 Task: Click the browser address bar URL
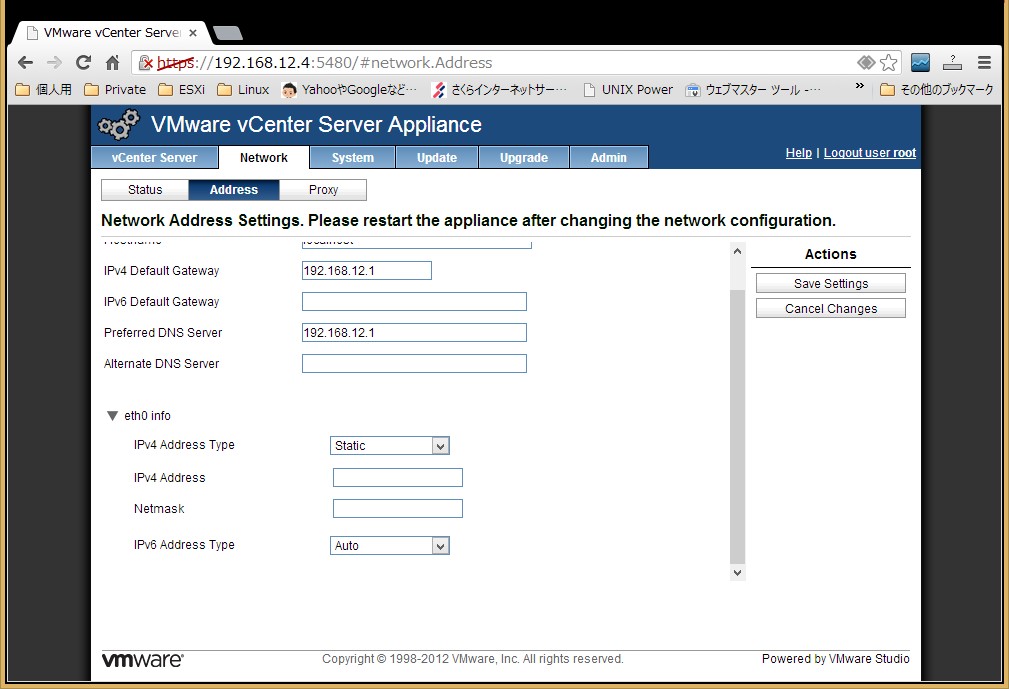pyautogui.click(x=324, y=62)
